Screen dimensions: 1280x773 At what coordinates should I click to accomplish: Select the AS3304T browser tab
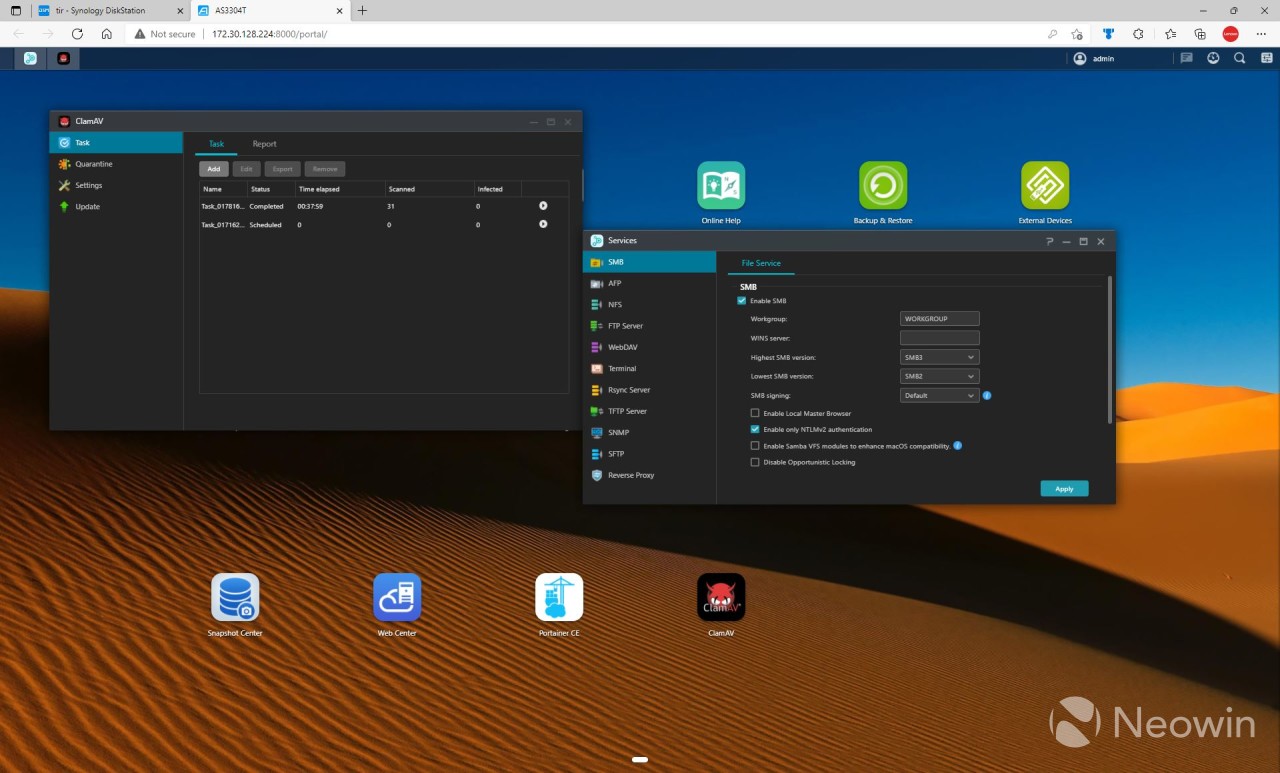coord(268,11)
